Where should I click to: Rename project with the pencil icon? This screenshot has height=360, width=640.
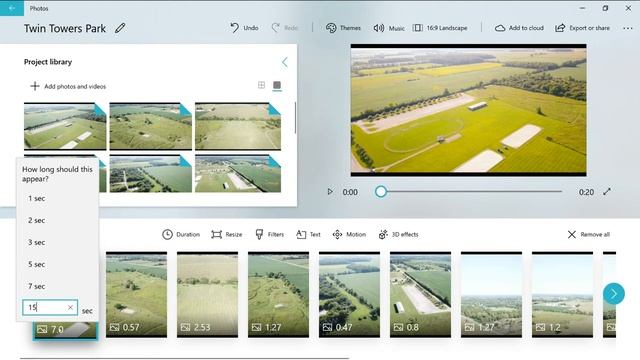120,28
